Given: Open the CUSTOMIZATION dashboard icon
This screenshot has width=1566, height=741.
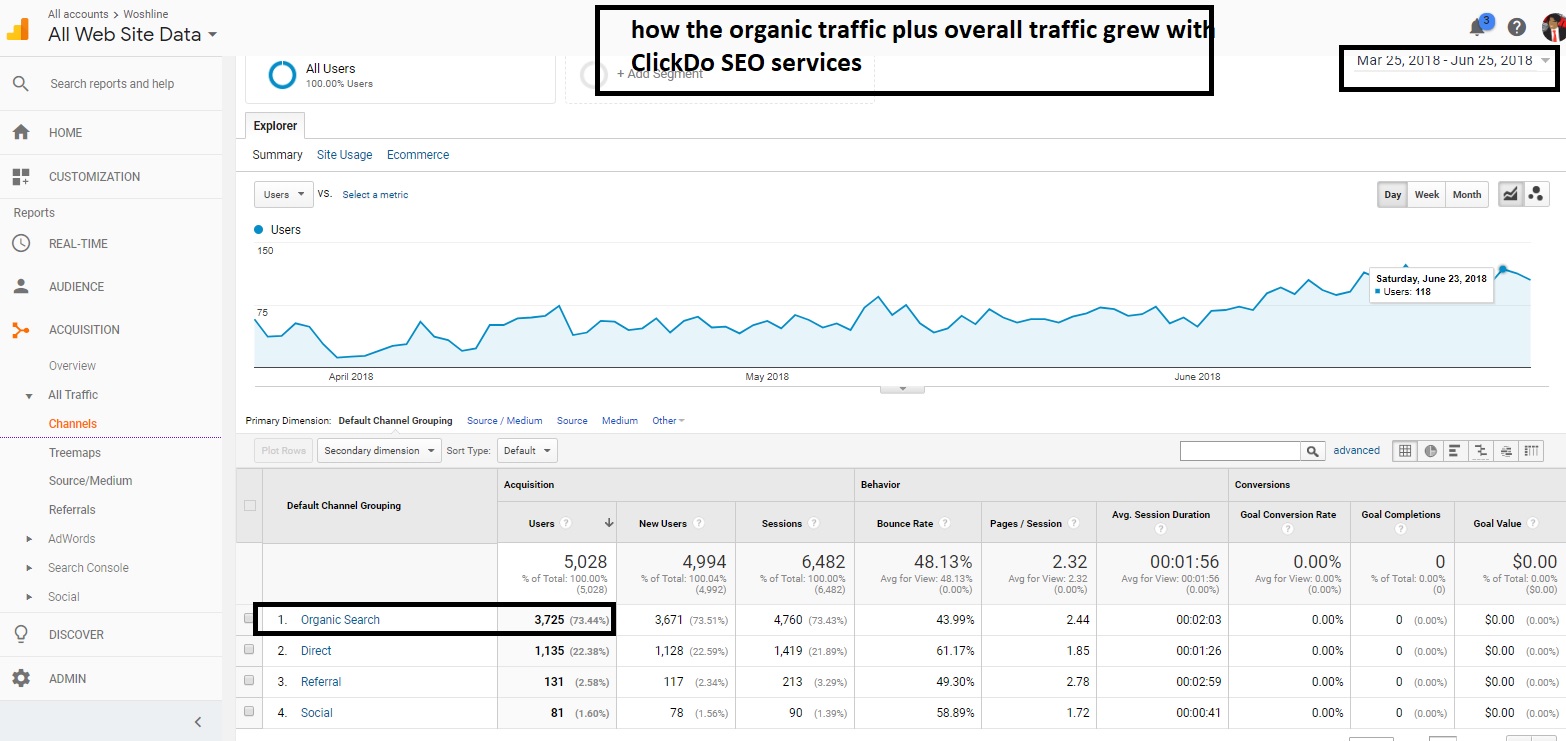Looking at the screenshot, I should [21, 176].
